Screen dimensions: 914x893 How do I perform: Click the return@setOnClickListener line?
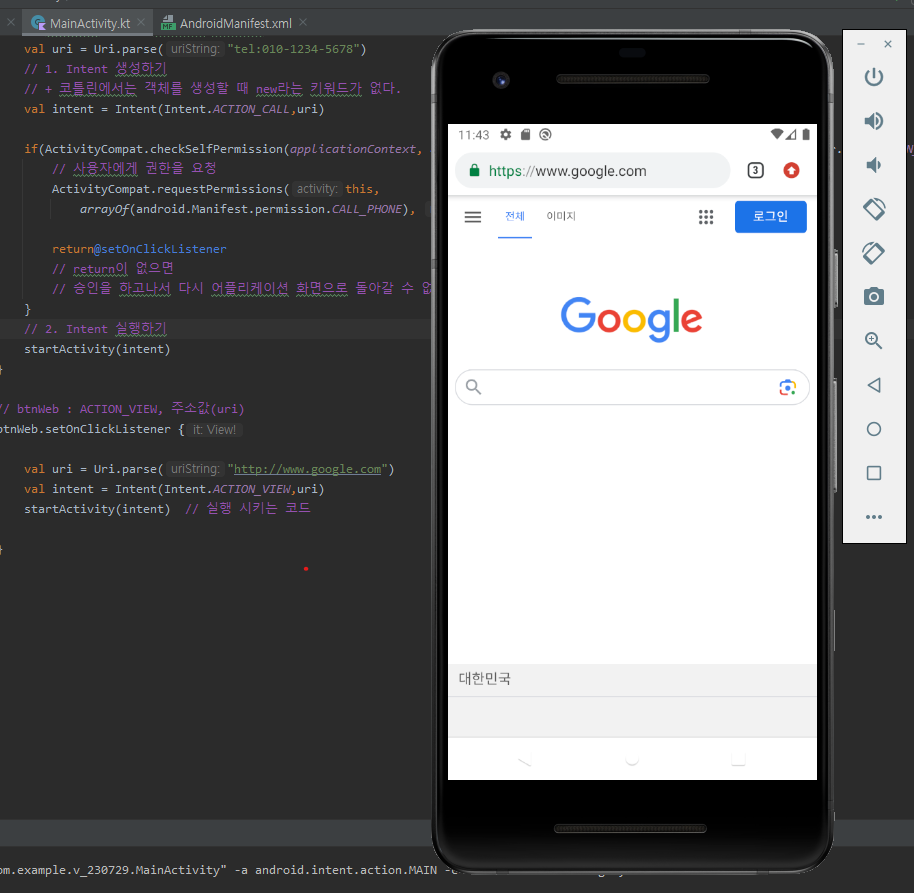(x=139, y=249)
